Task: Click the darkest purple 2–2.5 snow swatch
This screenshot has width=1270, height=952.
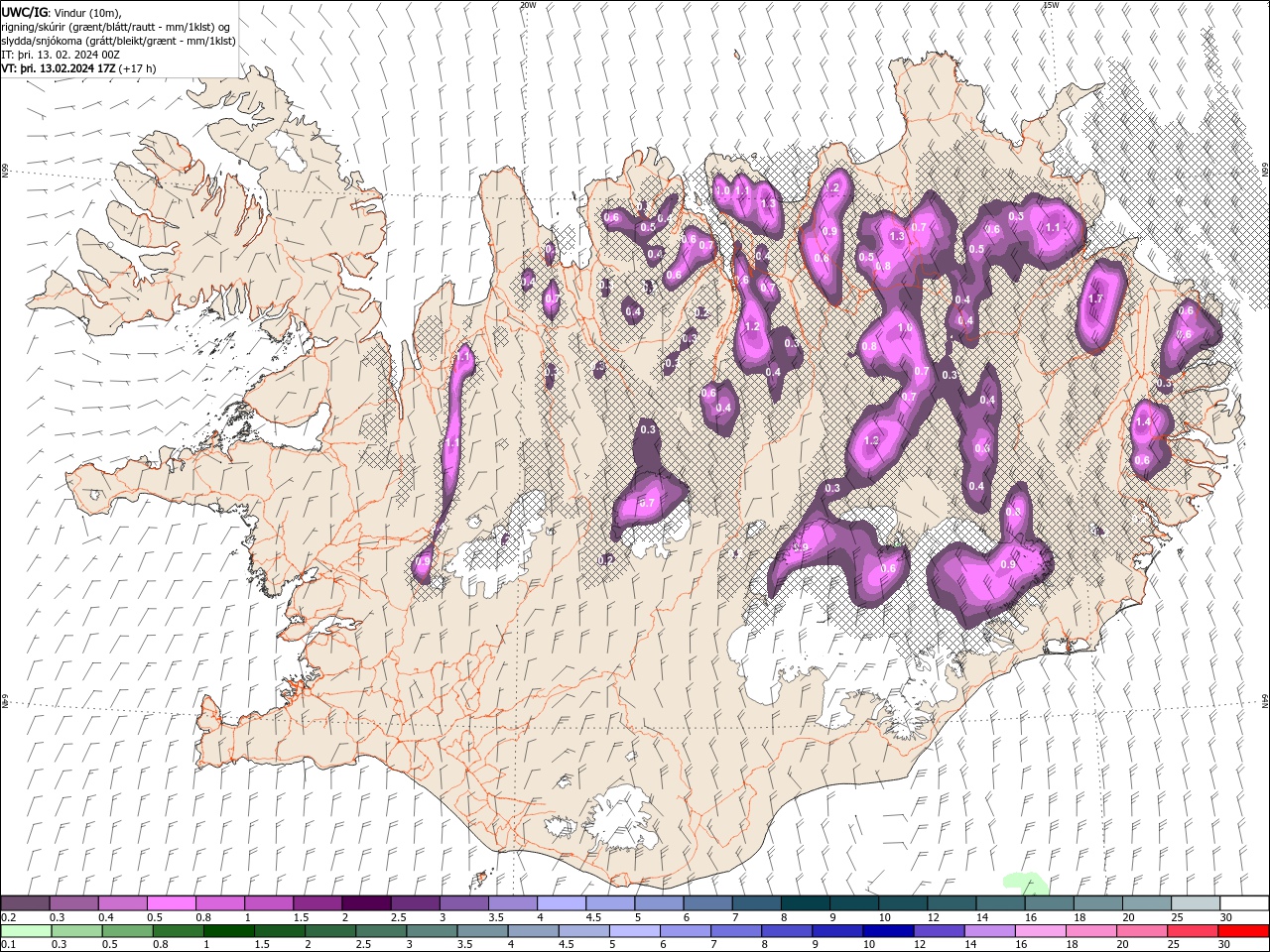Action: pyautogui.click(x=366, y=903)
